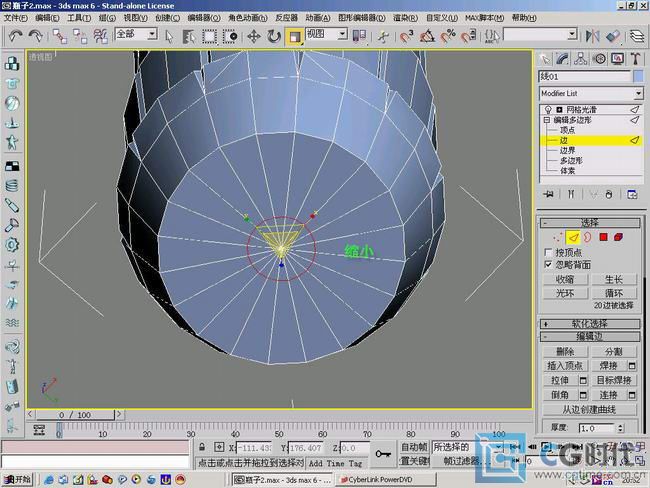Image resolution: width=650 pixels, height=488 pixels.
Task: Click the Redo arrow in the toolbar
Action: click(x=36, y=36)
